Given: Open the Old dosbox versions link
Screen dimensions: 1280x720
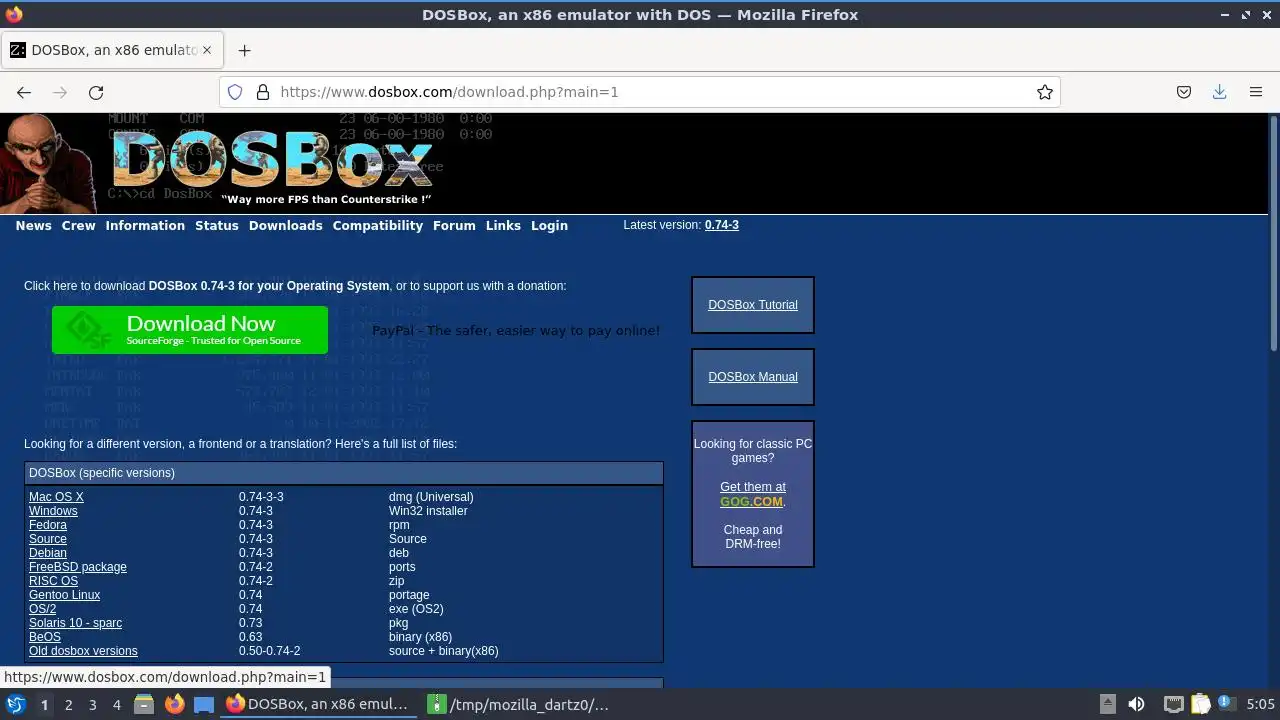Looking at the screenshot, I should (x=83, y=651).
